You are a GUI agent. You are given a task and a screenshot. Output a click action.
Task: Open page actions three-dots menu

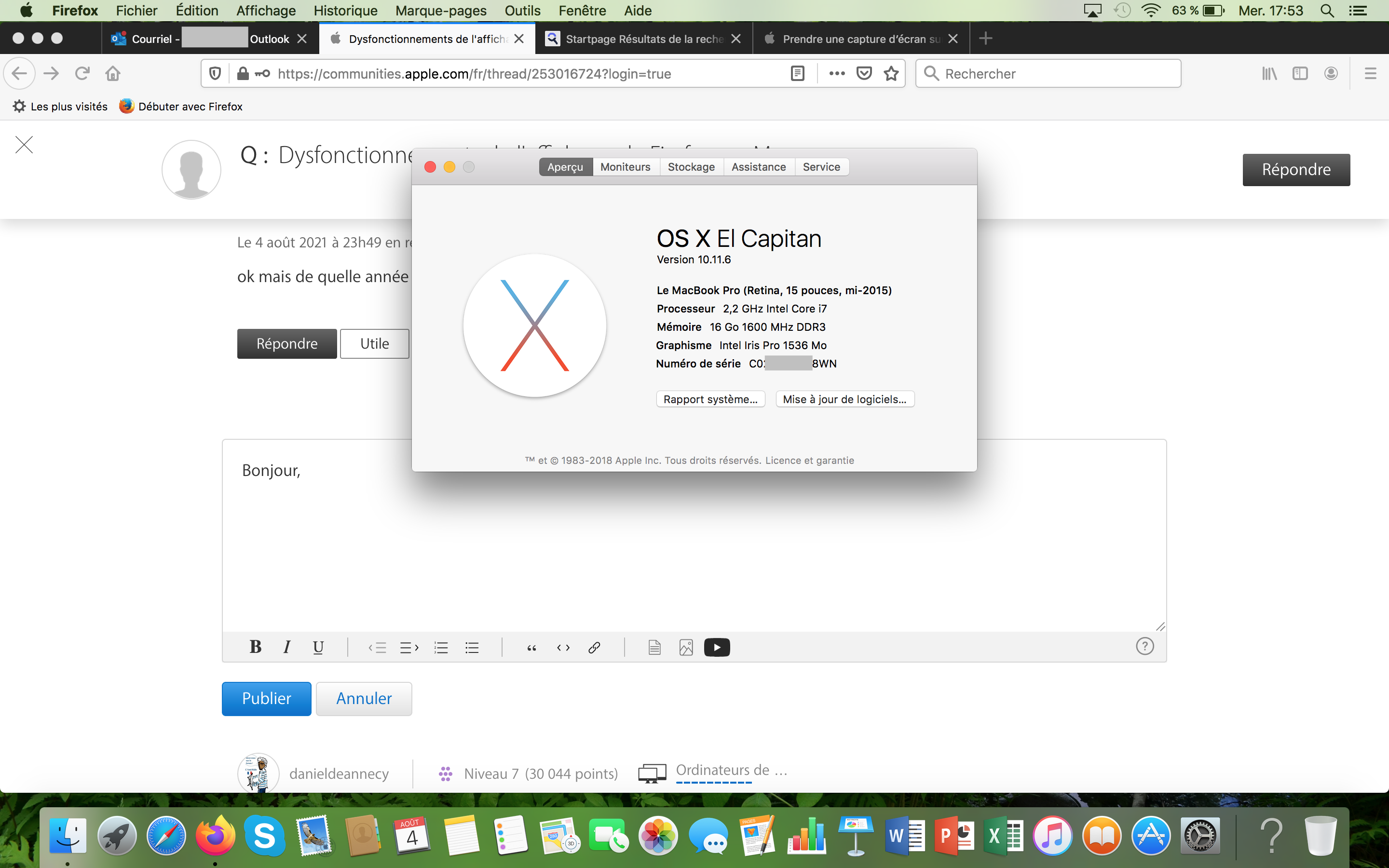[837, 73]
